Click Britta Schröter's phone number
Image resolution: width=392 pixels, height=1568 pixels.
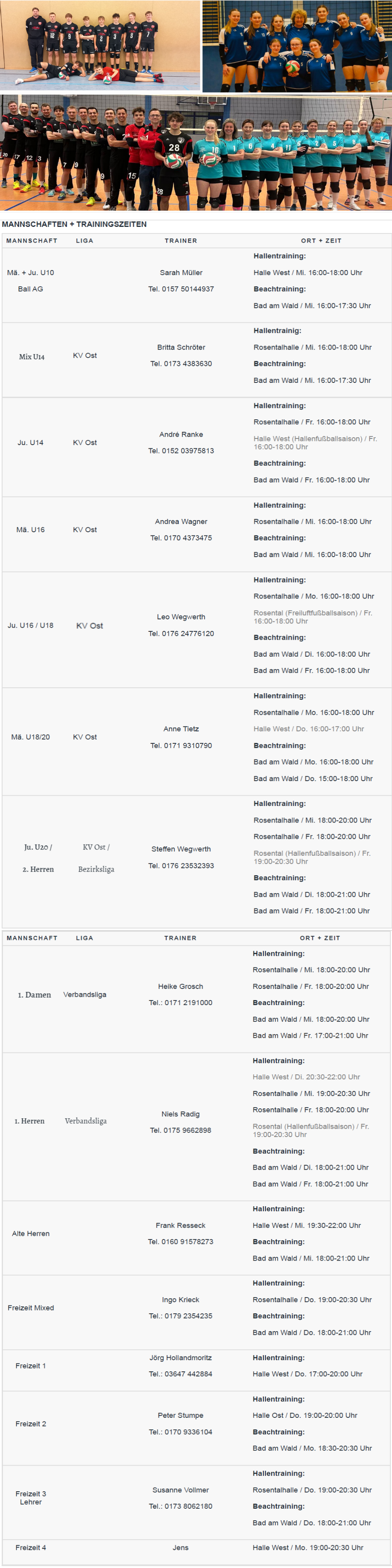181,364
